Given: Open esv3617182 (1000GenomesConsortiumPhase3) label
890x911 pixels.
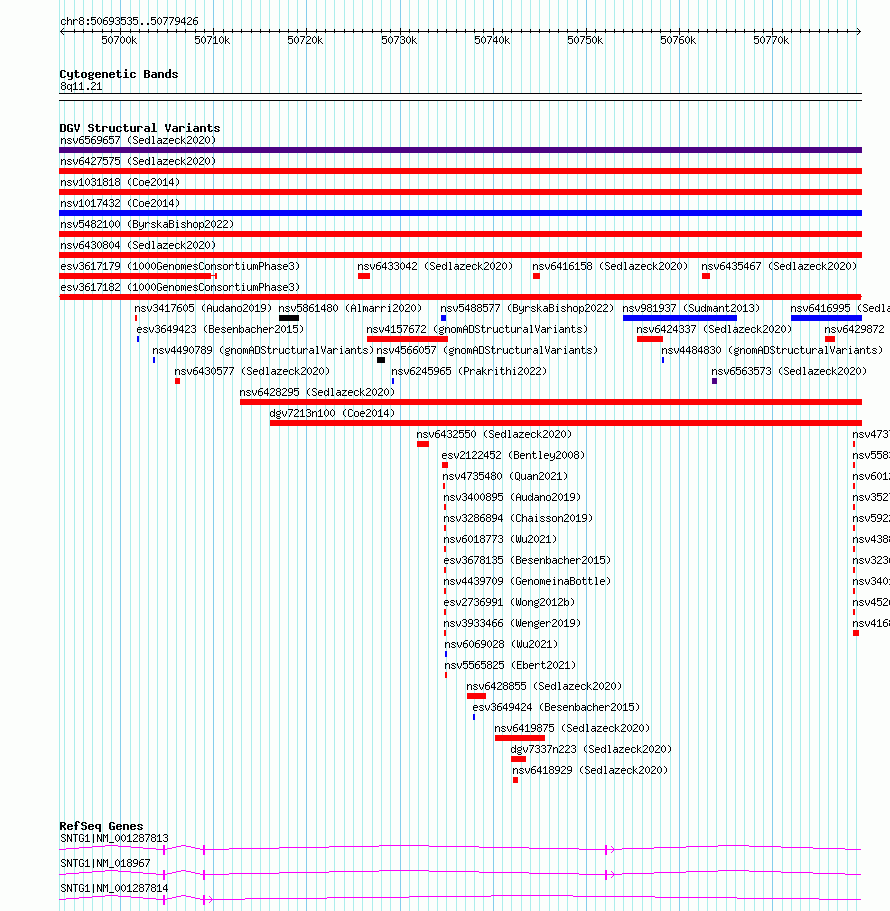Looking at the screenshot, I should click(180, 287).
